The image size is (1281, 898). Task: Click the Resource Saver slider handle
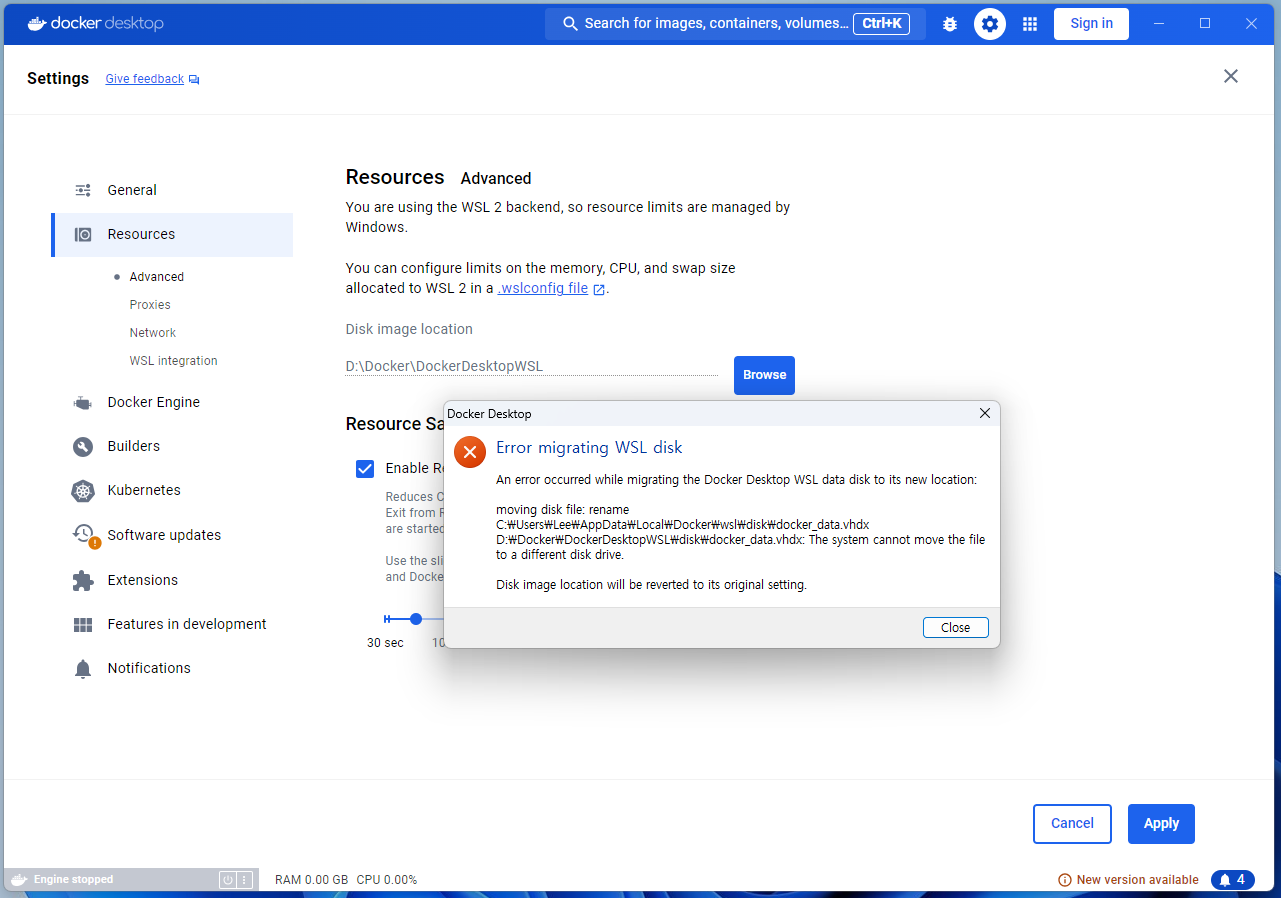coord(416,619)
